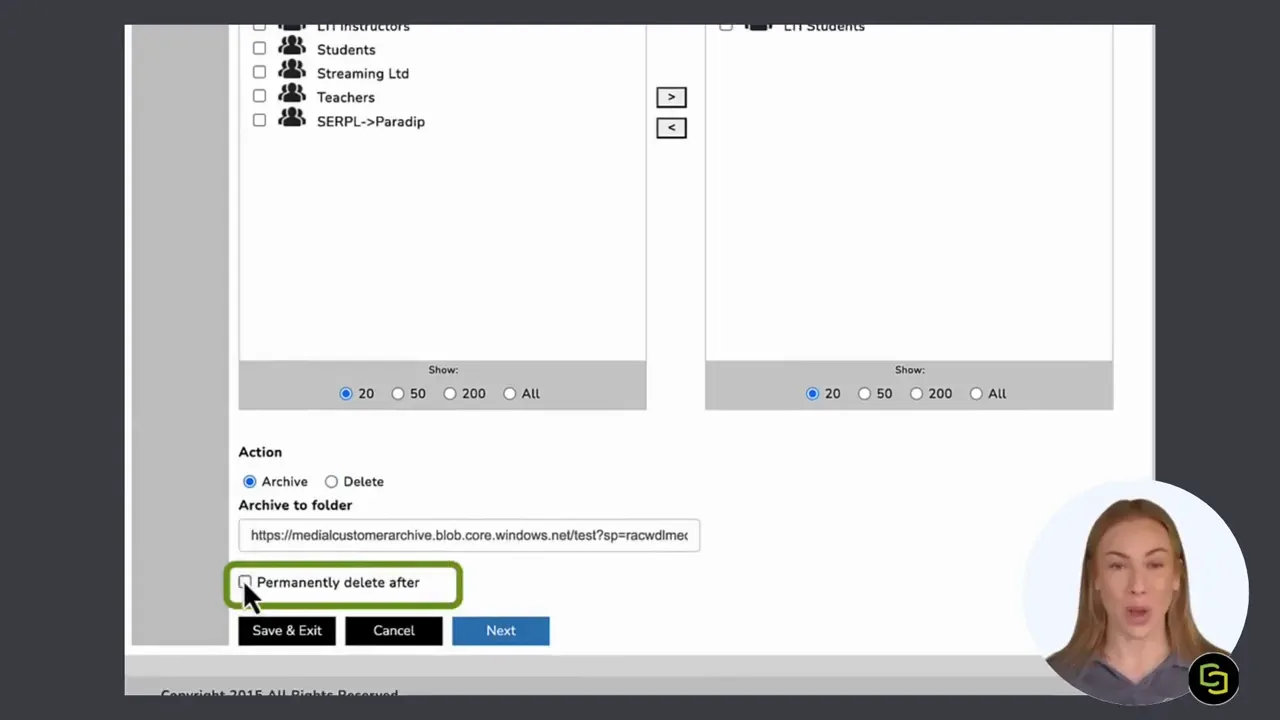Image resolution: width=1280 pixels, height=720 pixels.
Task: Click the Teachers group name
Action: click(x=346, y=97)
